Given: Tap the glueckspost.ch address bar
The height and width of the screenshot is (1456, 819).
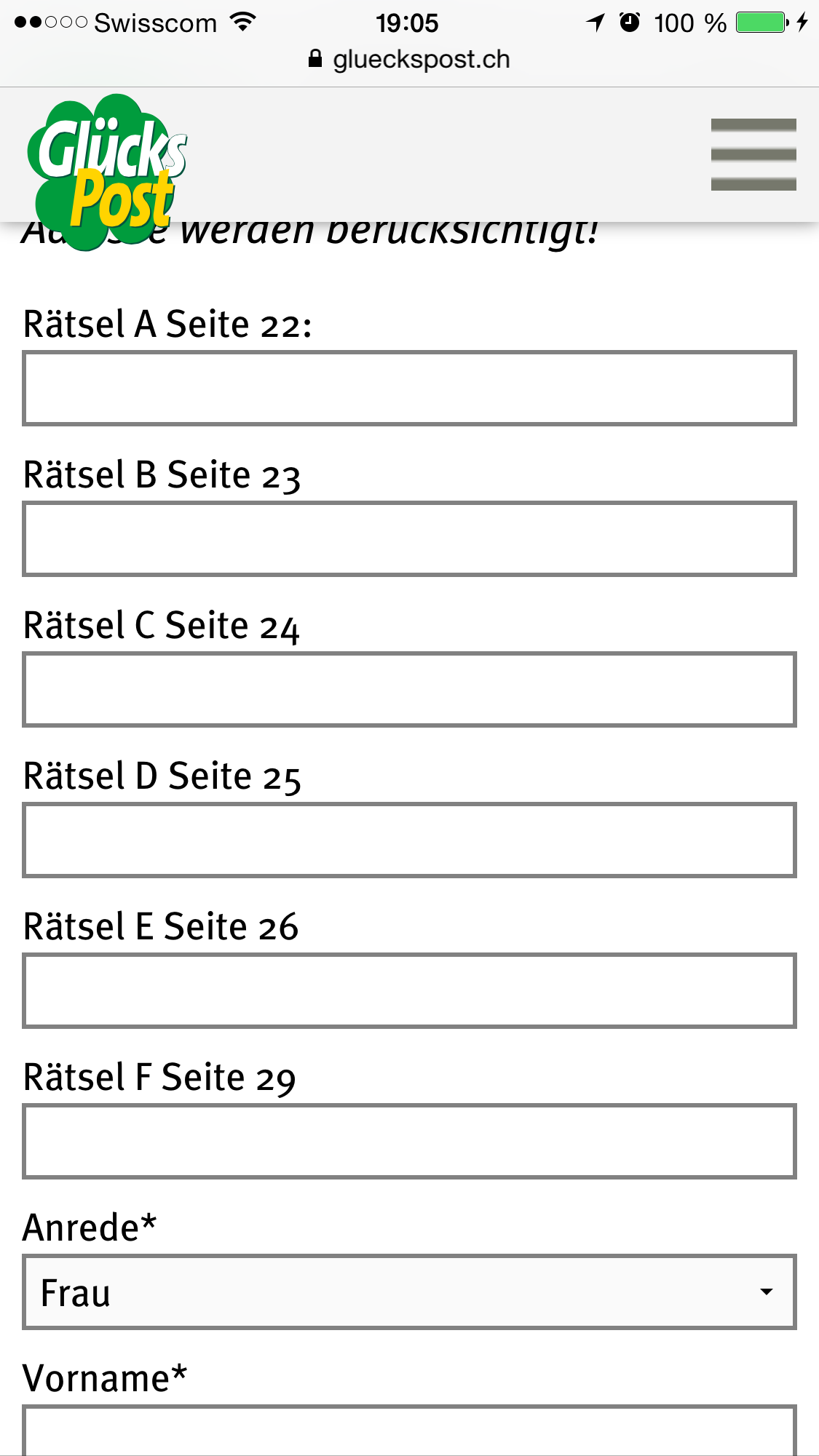Looking at the screenshot, I should coord(409,59).
